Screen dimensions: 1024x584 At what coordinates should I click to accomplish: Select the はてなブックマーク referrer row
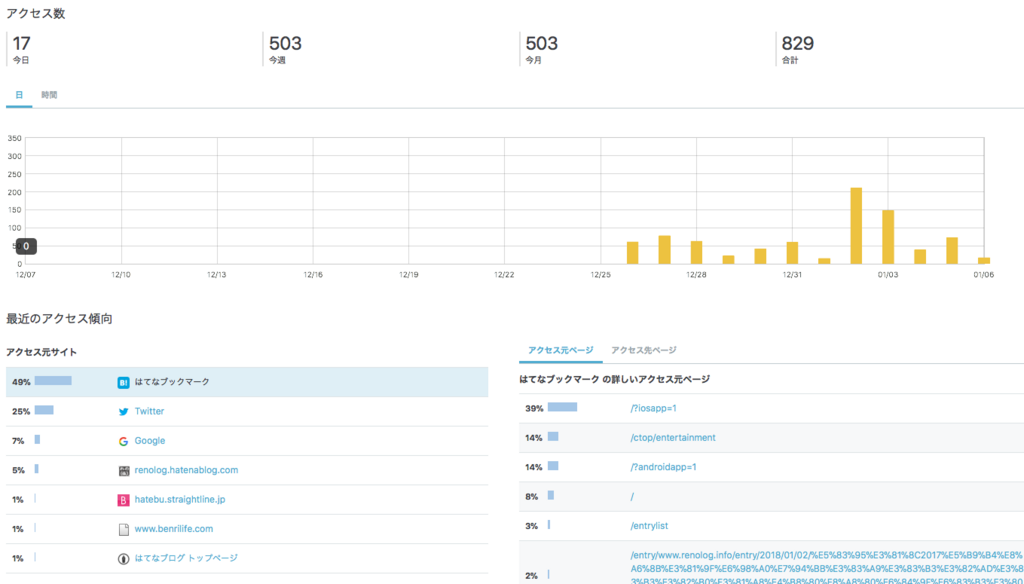point(247,382)
